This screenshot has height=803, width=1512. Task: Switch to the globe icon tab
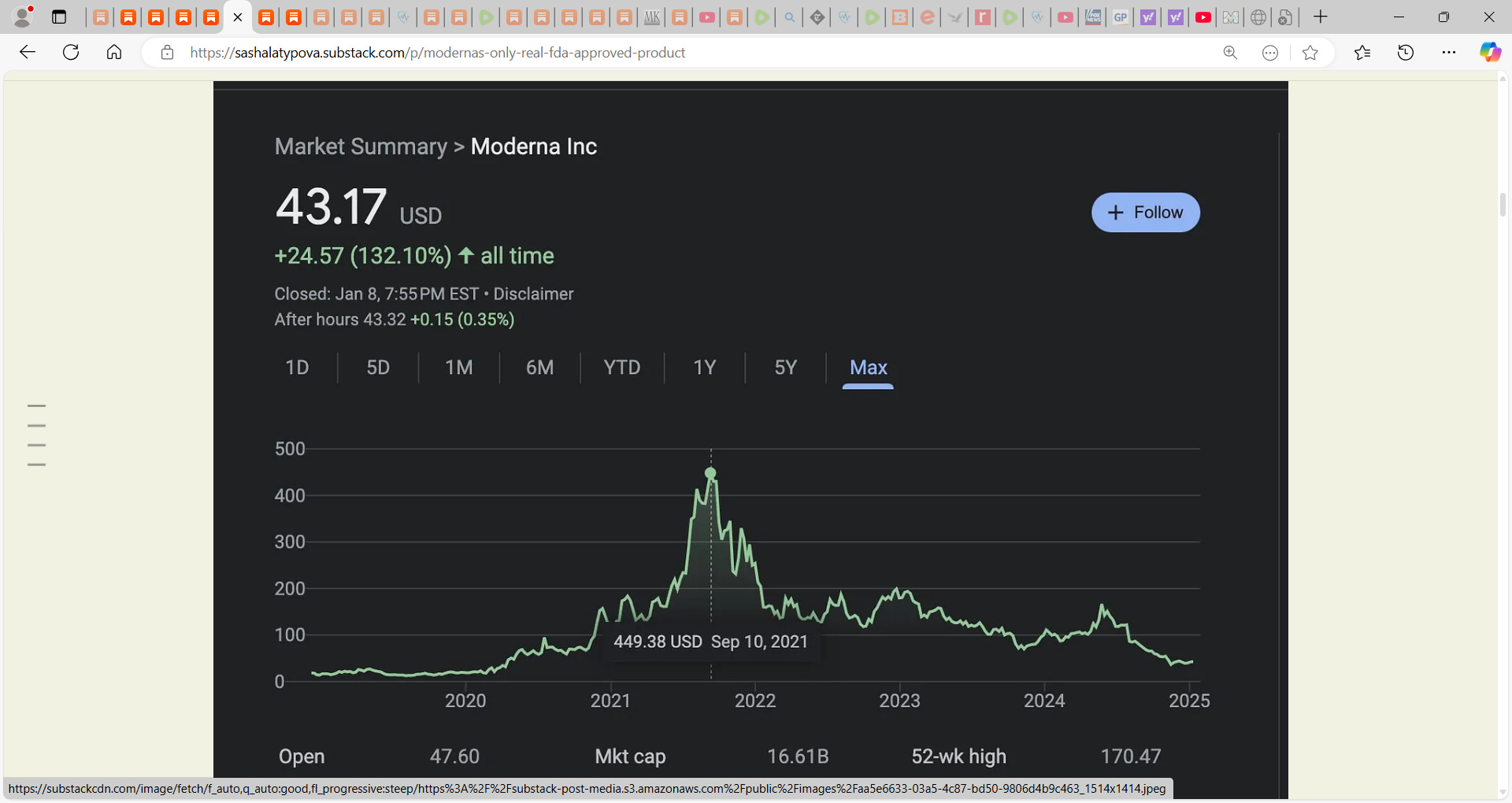[1258, 17]
